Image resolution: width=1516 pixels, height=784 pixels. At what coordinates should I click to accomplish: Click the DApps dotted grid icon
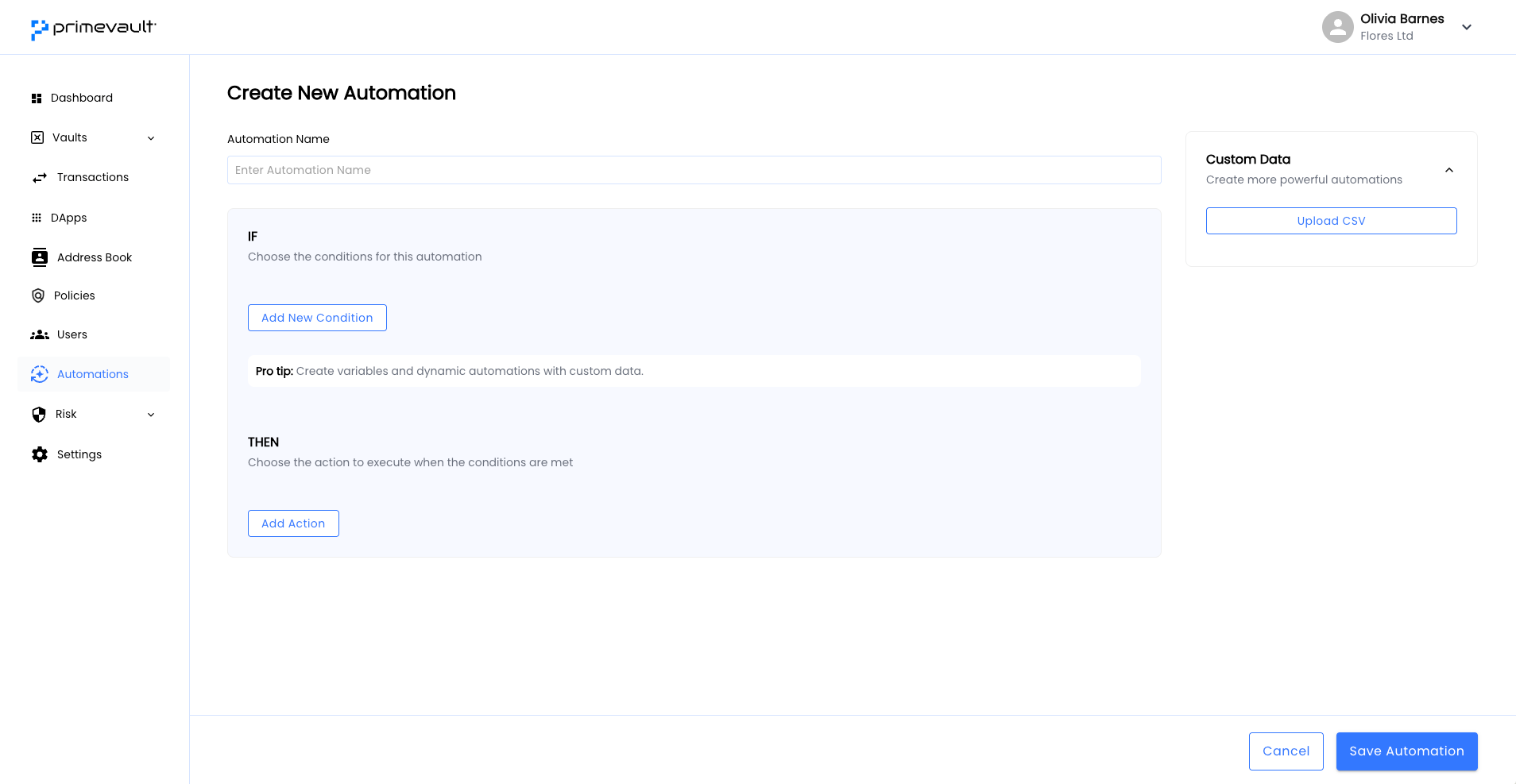37,218
